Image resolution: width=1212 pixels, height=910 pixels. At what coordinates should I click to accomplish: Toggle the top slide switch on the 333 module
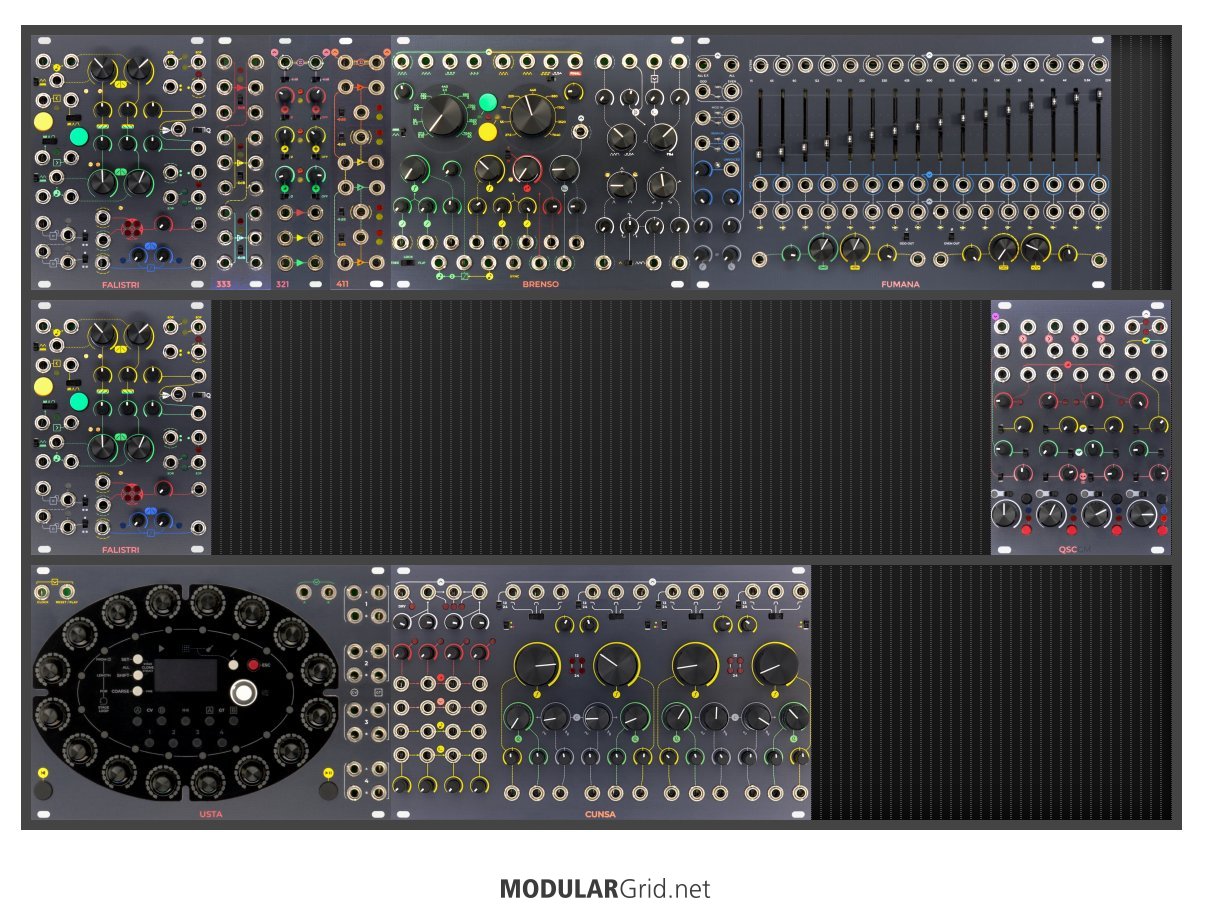pyautogui.click(x=240, y=100)
